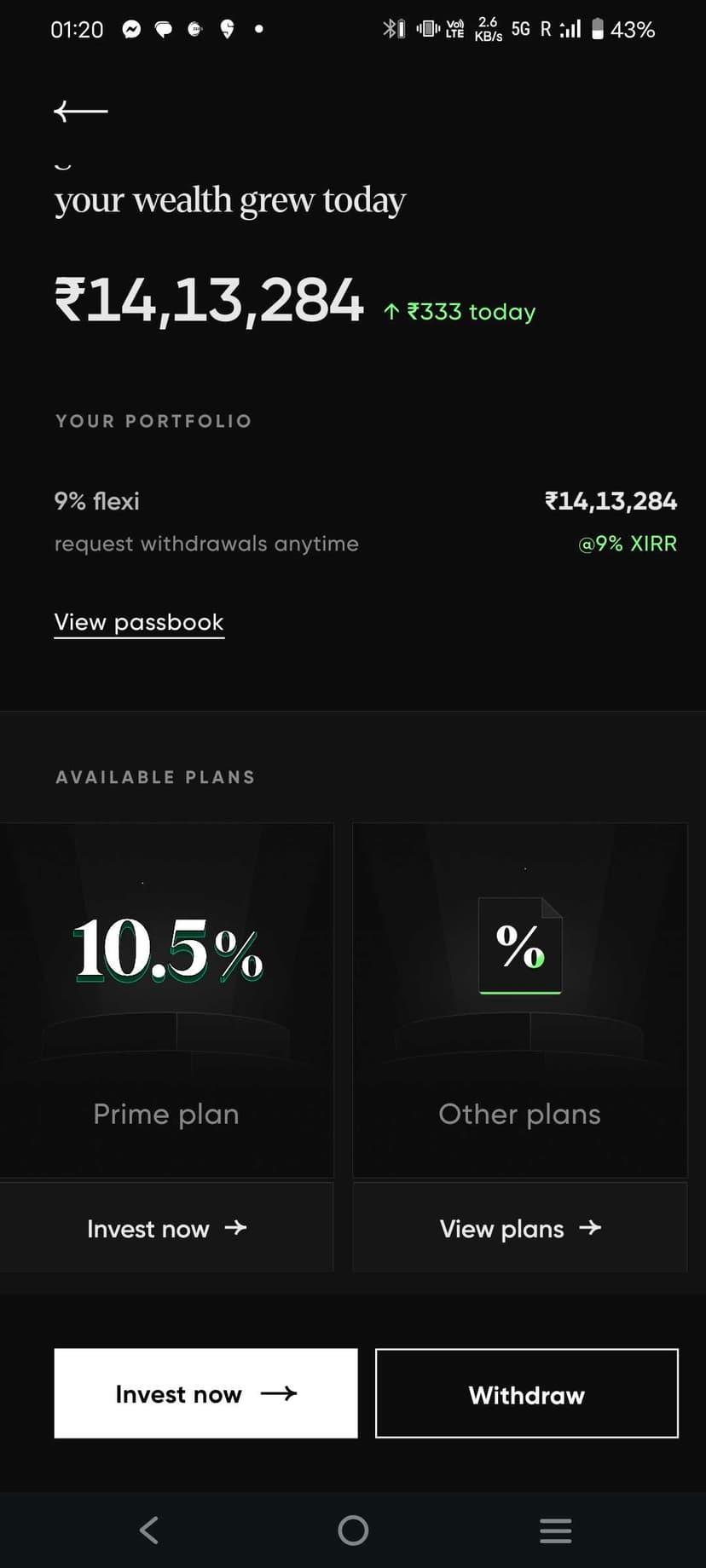Tap the percent document icon
The image size is (706, 1568).
[x=520, y=946]
